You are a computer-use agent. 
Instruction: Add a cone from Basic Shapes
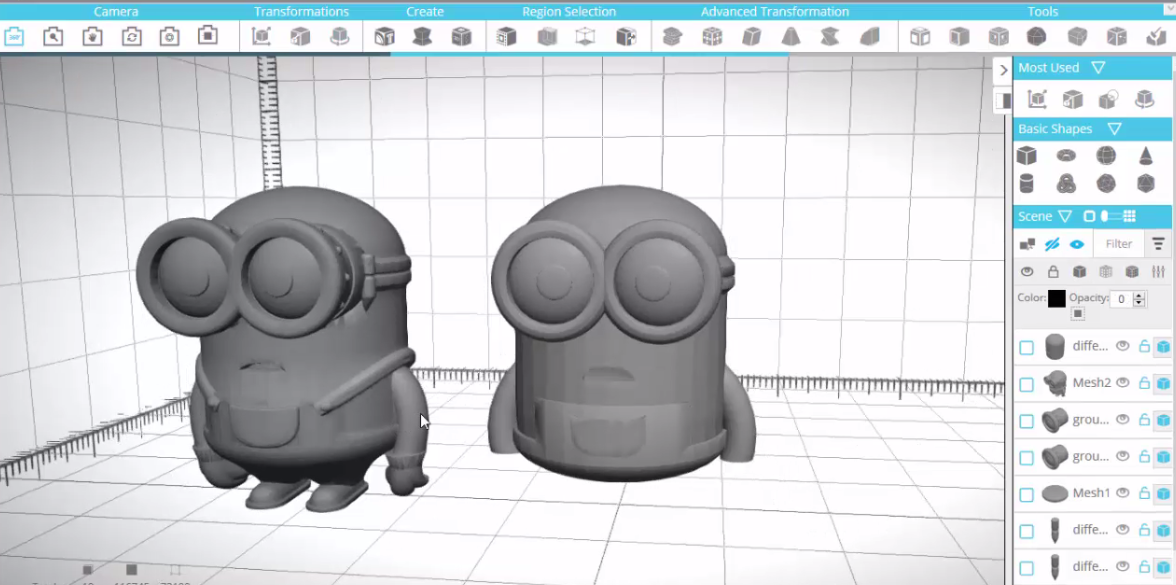[1145, 156]
